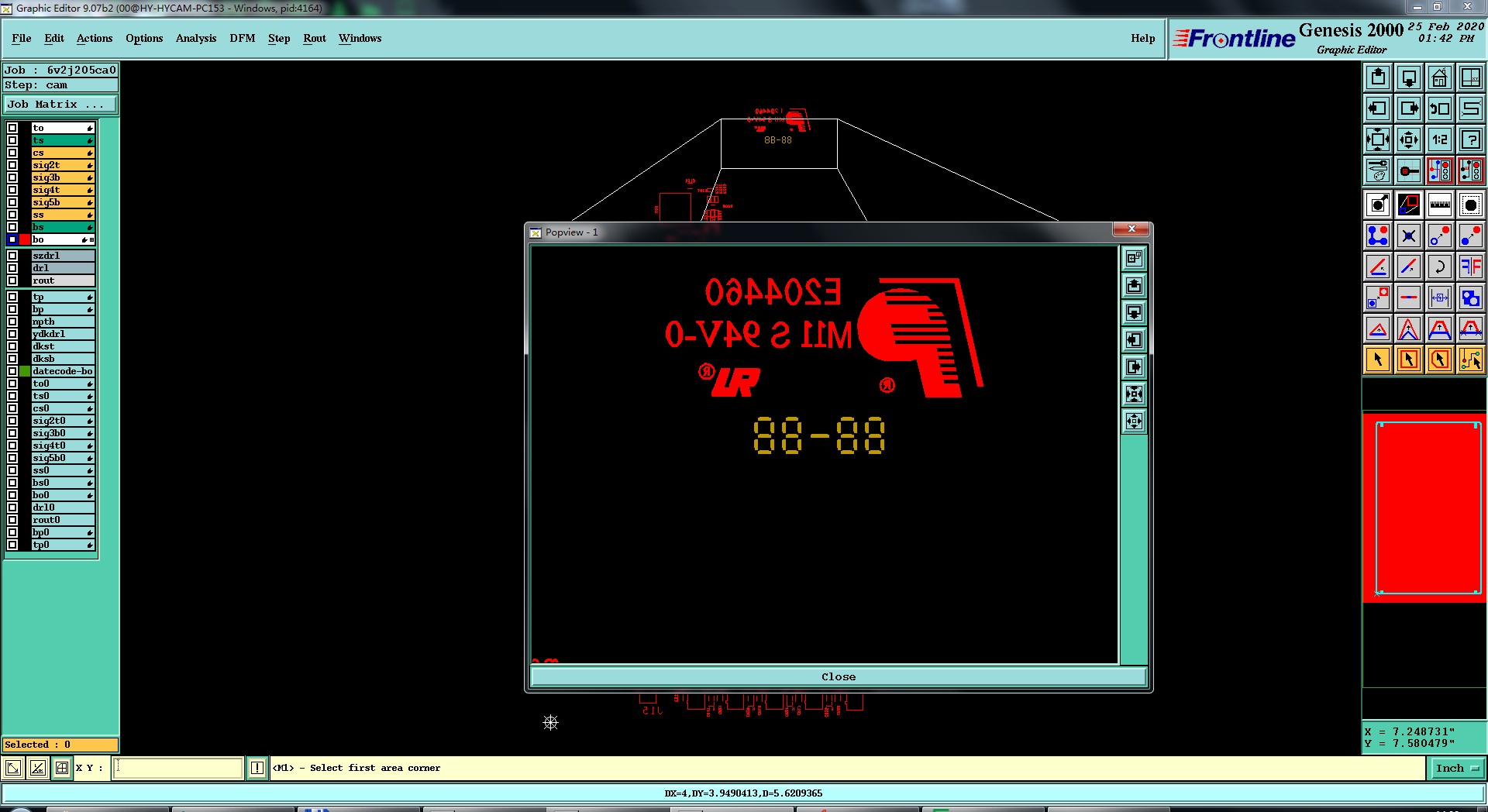Image resolution: width=1488 pixels, height=812 pixels.
Task: Click the Options menu
Action: point(144,38)
